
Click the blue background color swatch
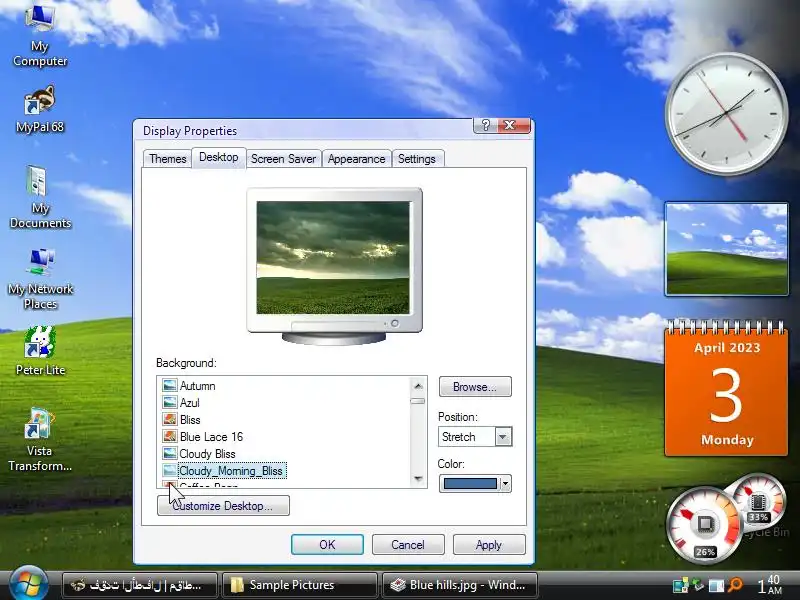pyautogui.click(x=470, y=483)
